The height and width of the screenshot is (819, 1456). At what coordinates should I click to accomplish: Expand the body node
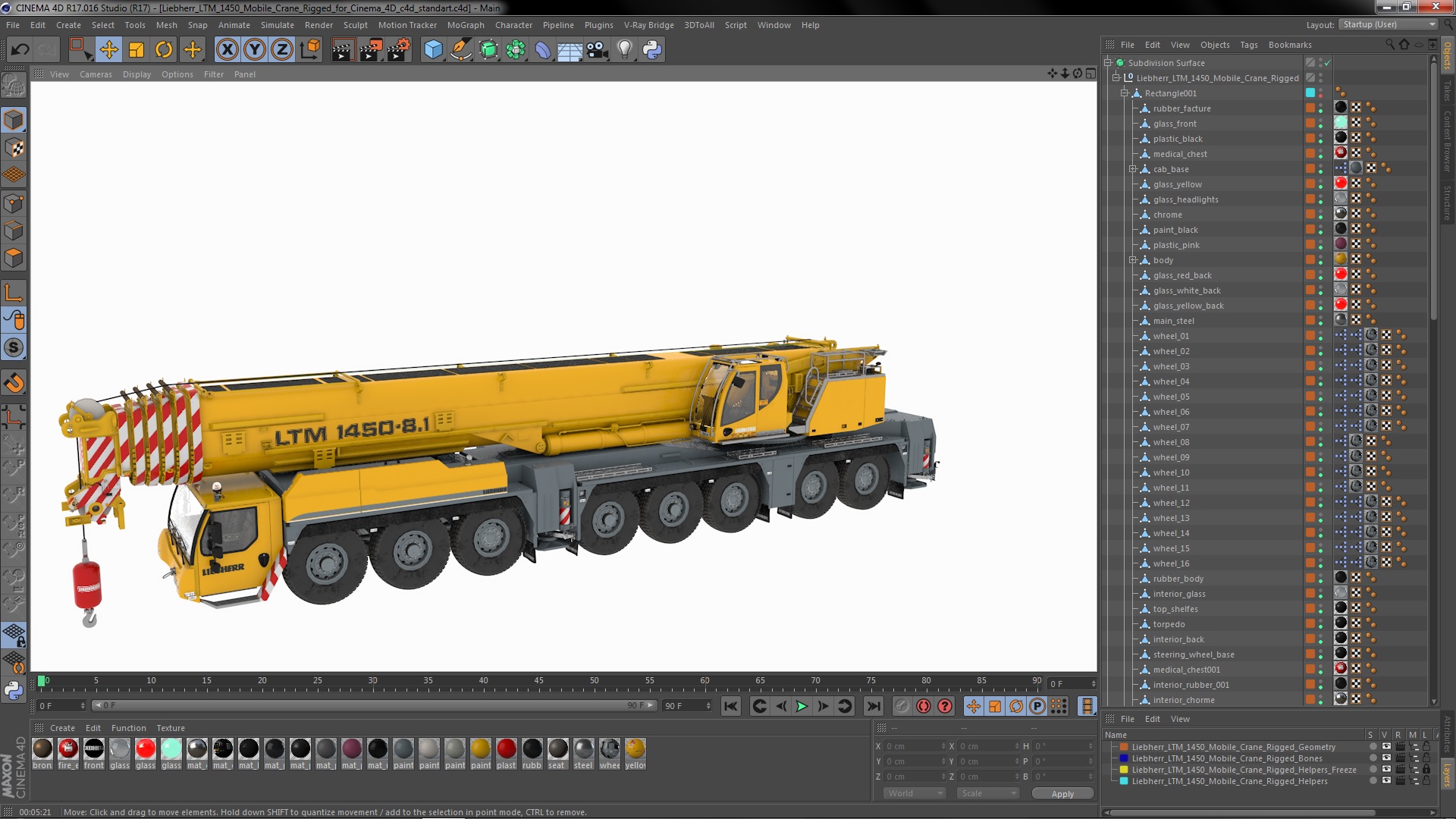click(x=1133, y=260)
